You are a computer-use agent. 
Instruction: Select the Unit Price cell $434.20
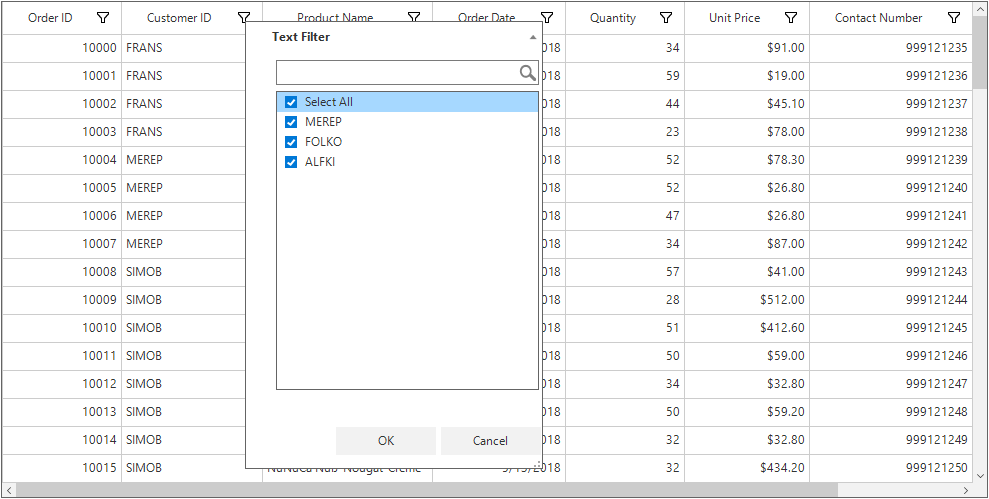pos(747,468)
